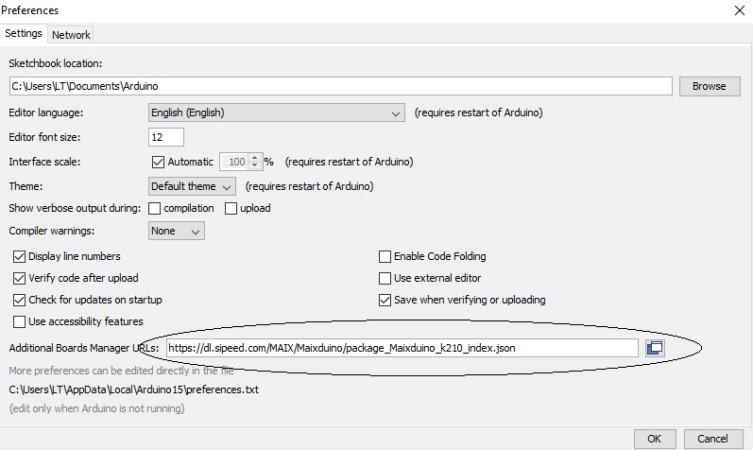Click the '(edit only when Arduino is not running)' note
This screenshot has height=450, width=753.
click(x=97, y=409)
